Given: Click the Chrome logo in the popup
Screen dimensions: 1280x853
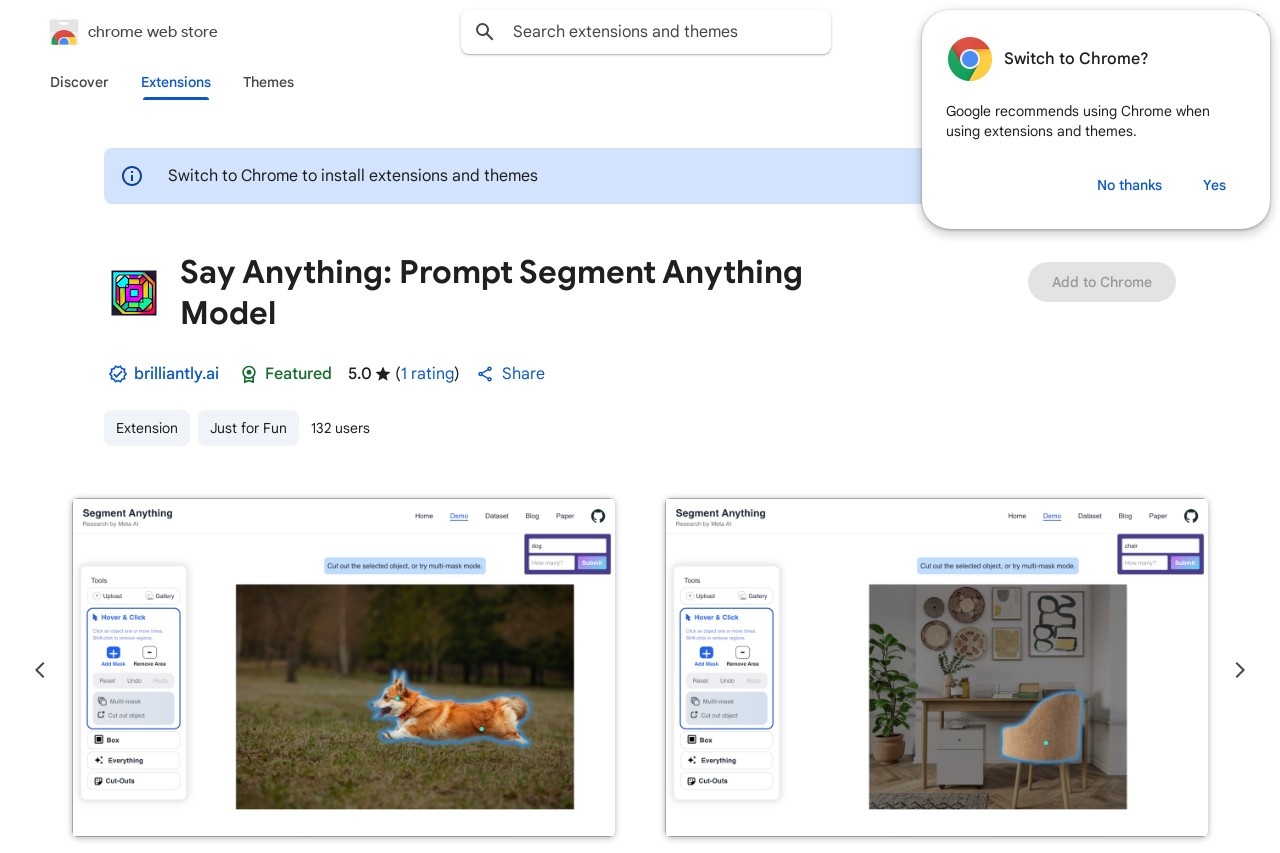Looking at the screenshot, I should click(970, 59).
